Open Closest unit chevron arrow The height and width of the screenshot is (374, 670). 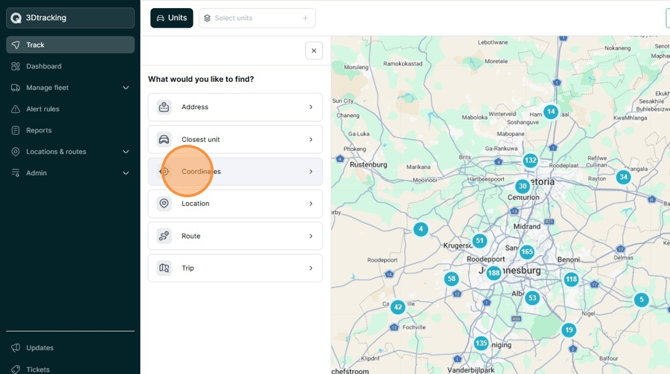[x=311, y=139]
